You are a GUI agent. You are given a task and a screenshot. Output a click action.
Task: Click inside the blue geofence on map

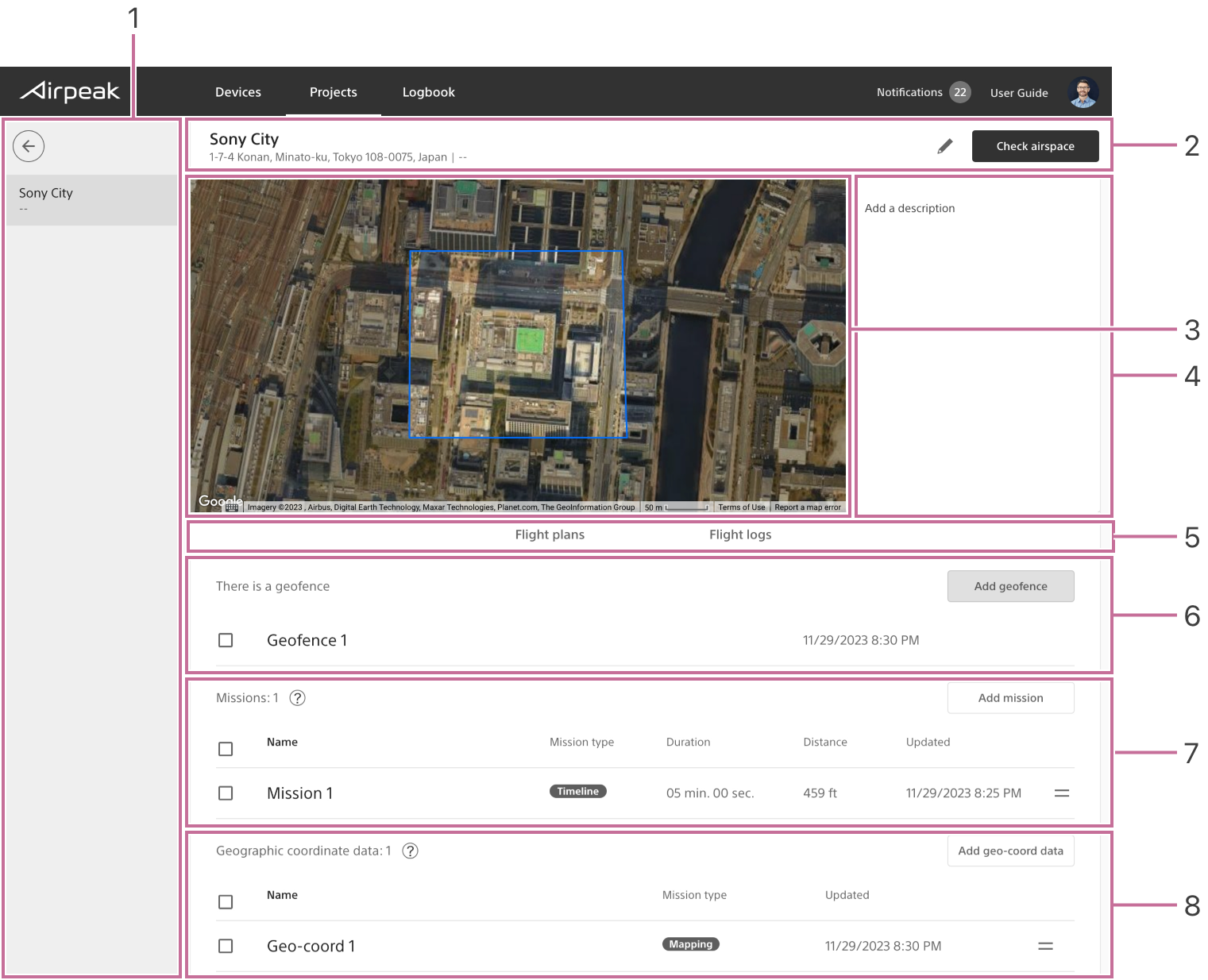click(516, 344)
